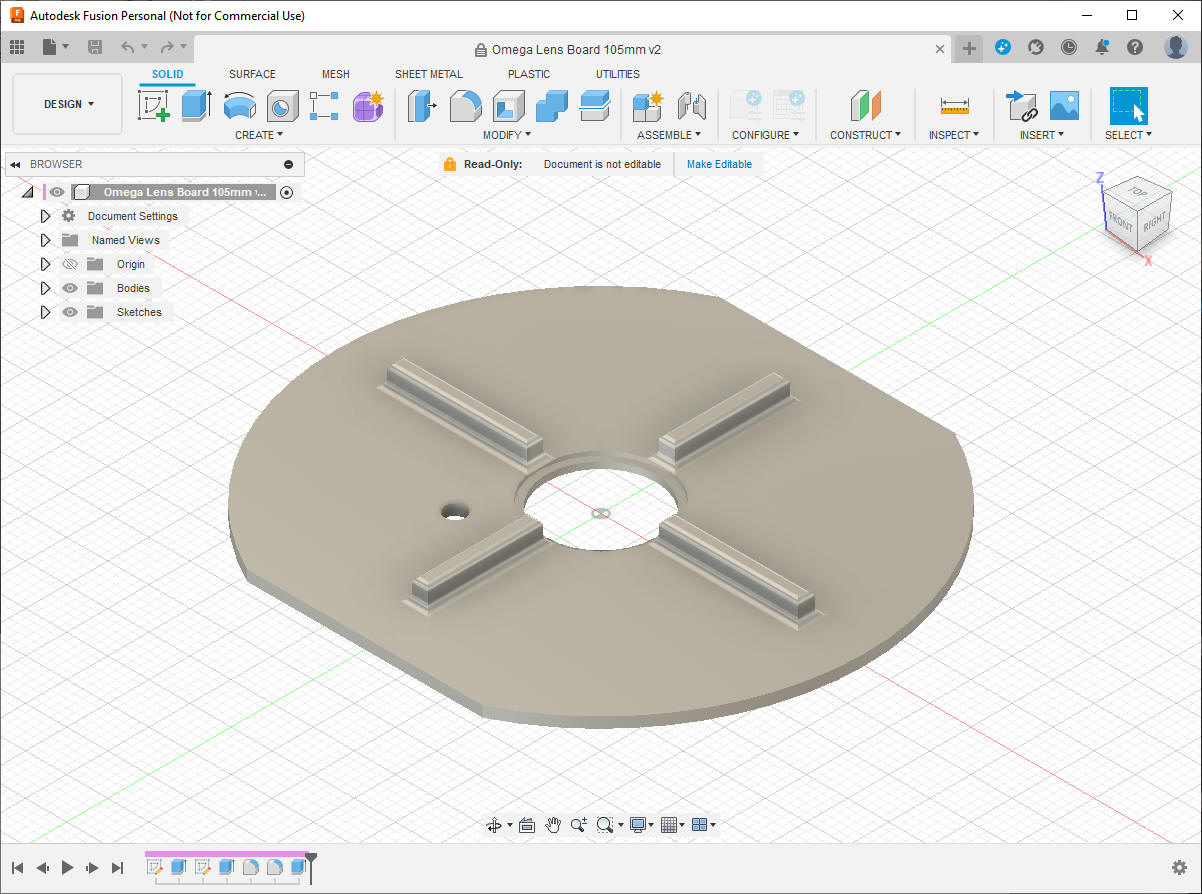The image size is (1202, 894).
Task: Select the Revolve tool
Action: point(239,105)
